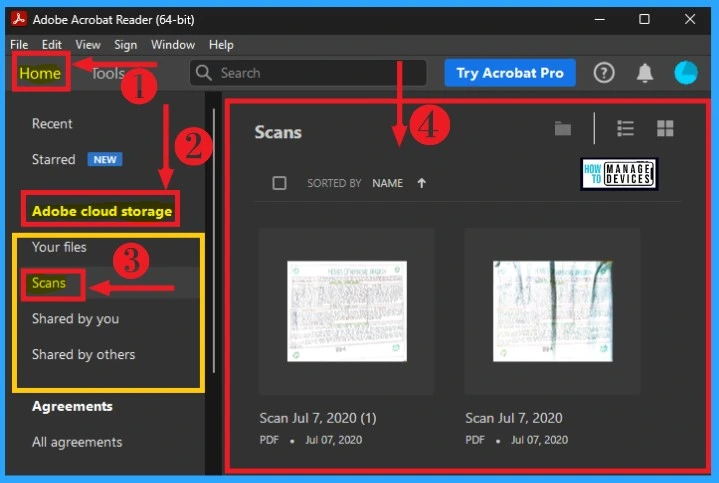This screenshot has height=483, width=719.
Task: Focus the Search input field
Action: pos(308,72)
